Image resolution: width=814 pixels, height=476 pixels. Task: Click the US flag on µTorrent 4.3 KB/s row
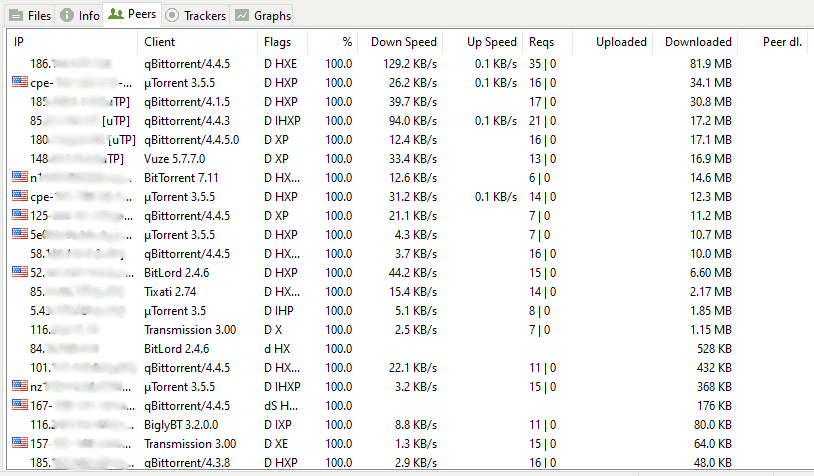tap(20, 234)
